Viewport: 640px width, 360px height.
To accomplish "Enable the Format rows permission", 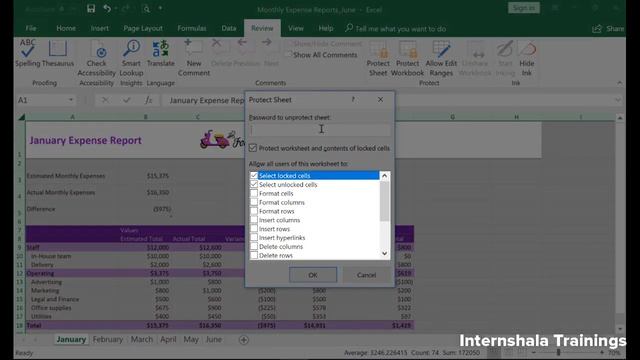I will (254, 211).
